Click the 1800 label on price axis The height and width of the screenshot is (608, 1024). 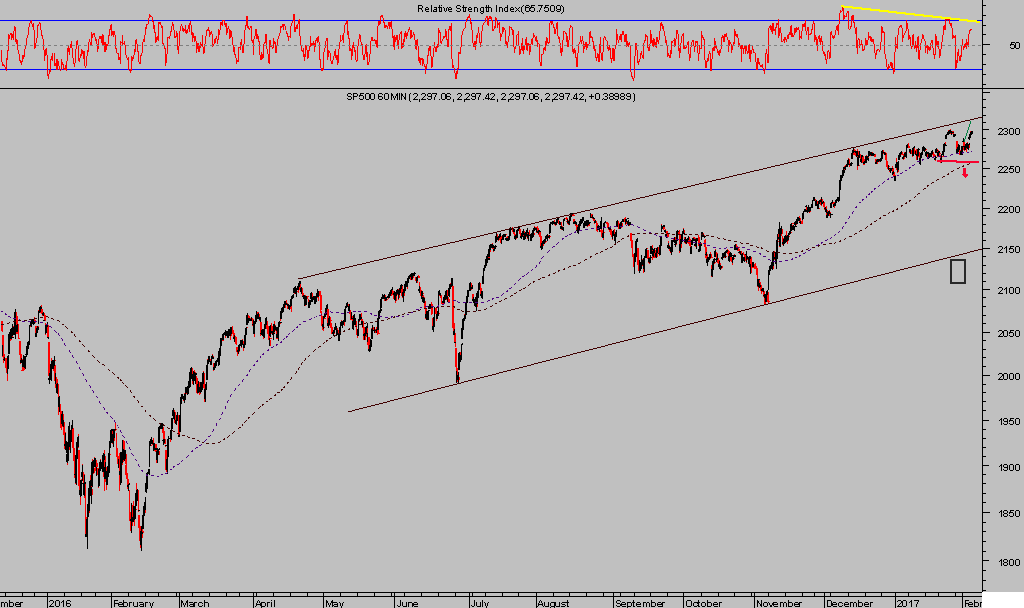(x=1004, y=562)
